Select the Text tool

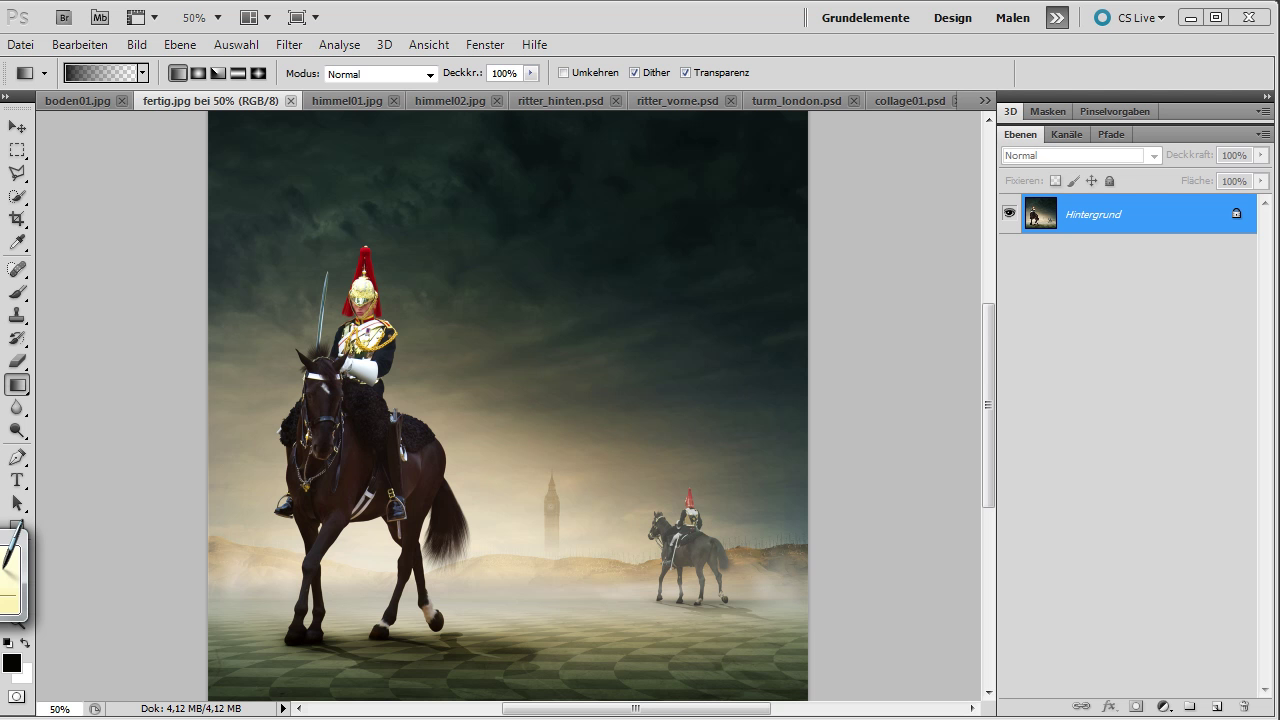click(x=17, y=480)
